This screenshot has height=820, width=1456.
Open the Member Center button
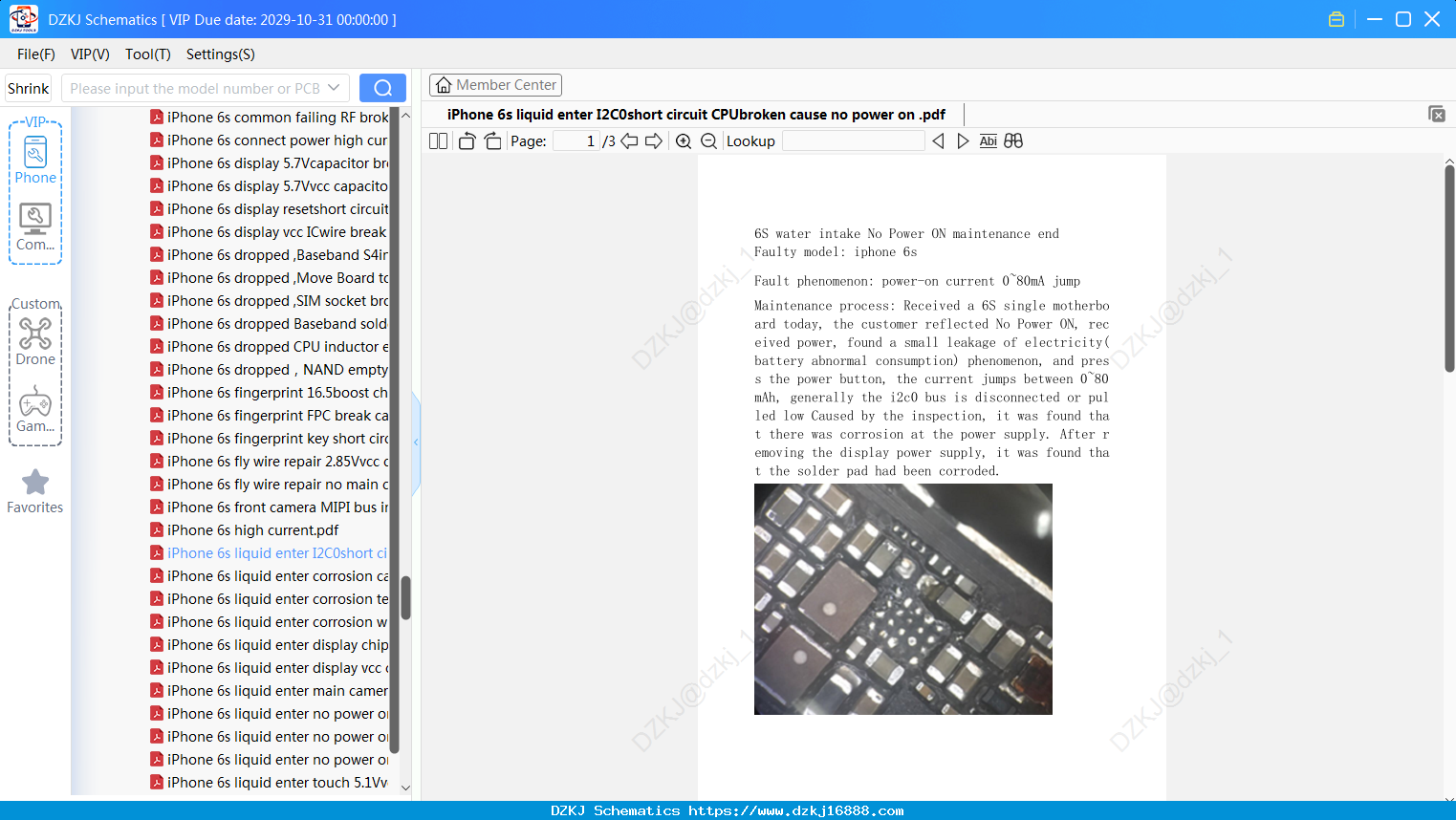[x=495, y=85]
